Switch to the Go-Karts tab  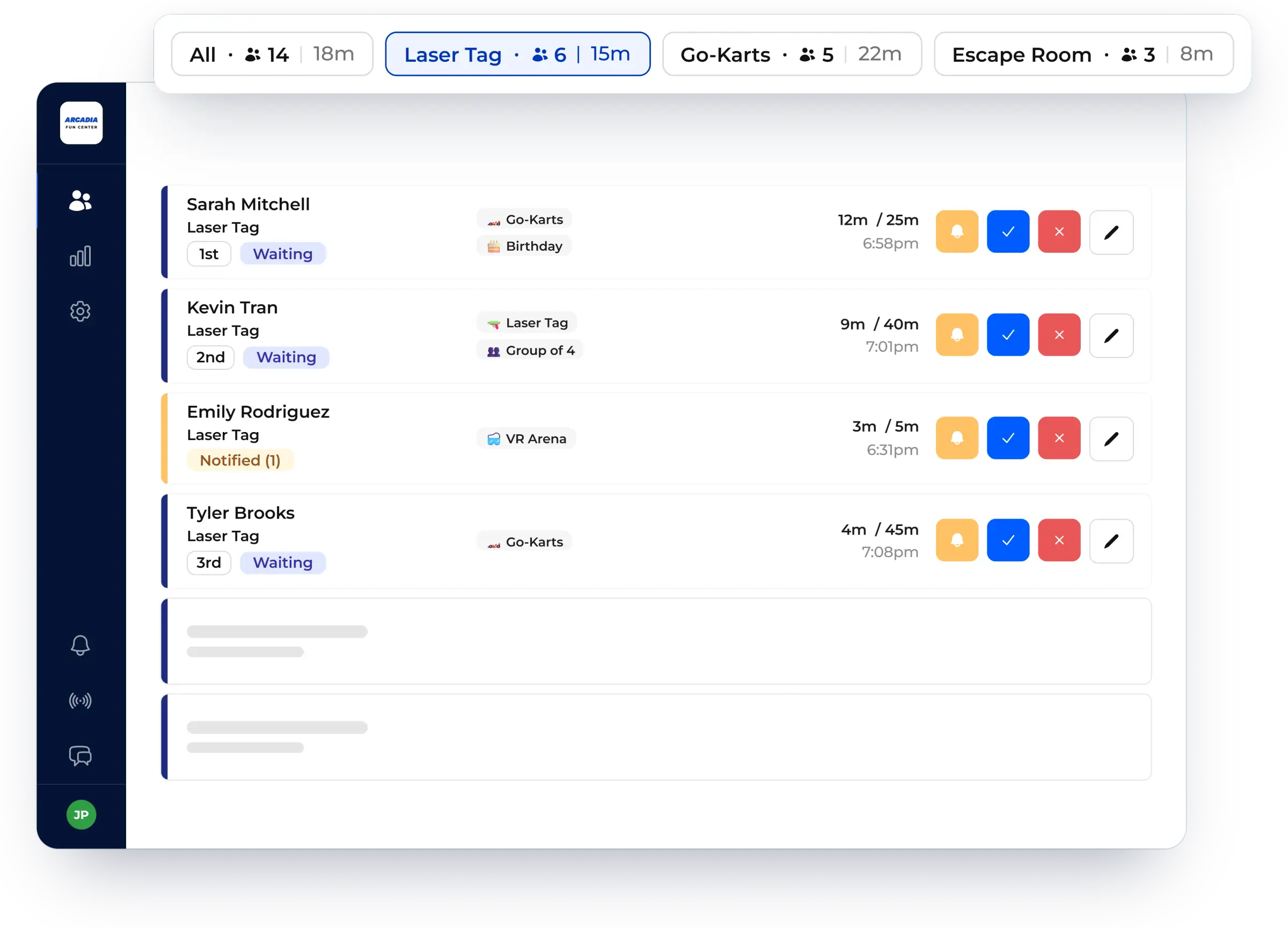[792, 54]
